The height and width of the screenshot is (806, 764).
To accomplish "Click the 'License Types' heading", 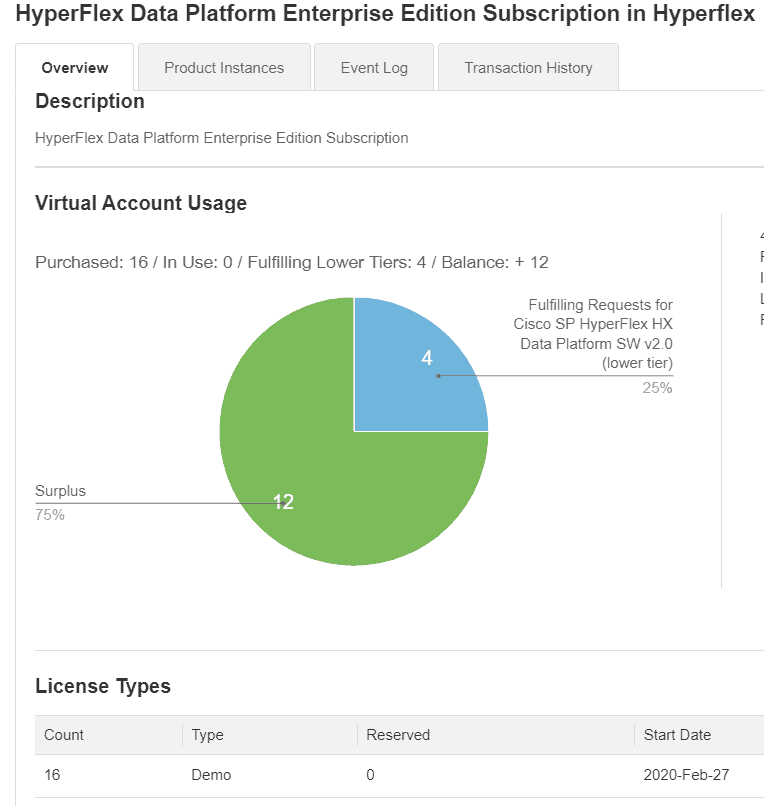I will tap(103, 686).
